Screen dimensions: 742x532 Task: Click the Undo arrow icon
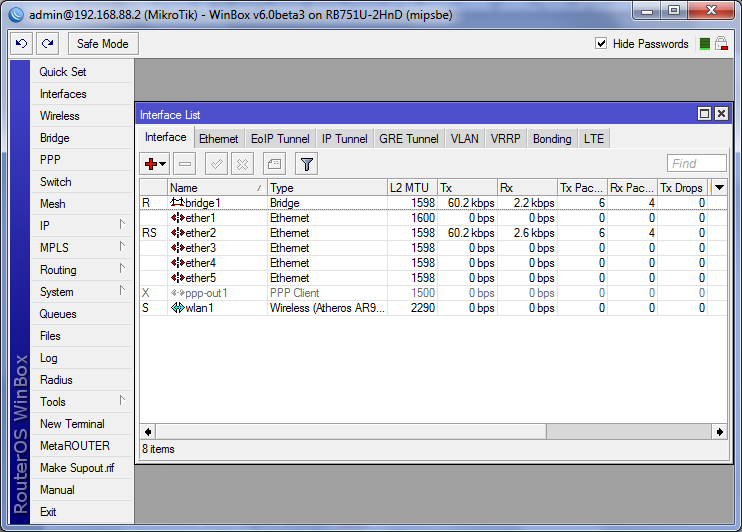coord(21,44)
